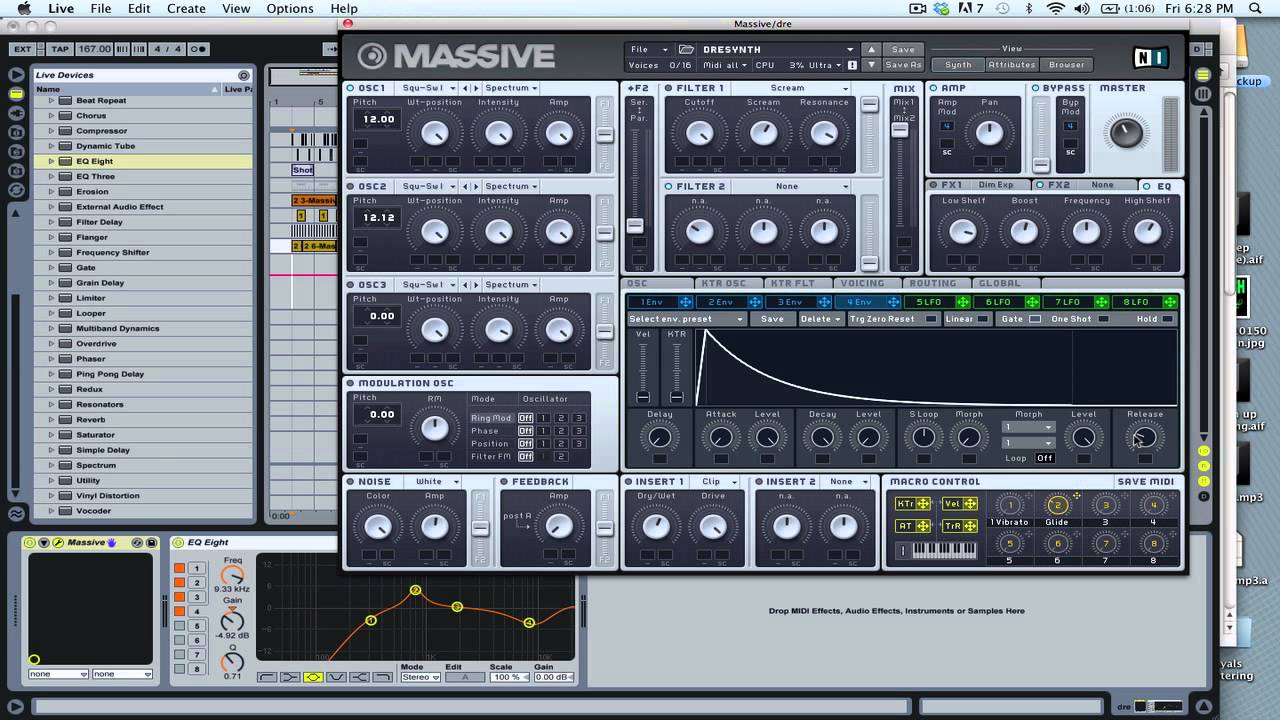Toggle the One Shot checkbox
The image size is (1280, 720).
[x=1103, y=319]
